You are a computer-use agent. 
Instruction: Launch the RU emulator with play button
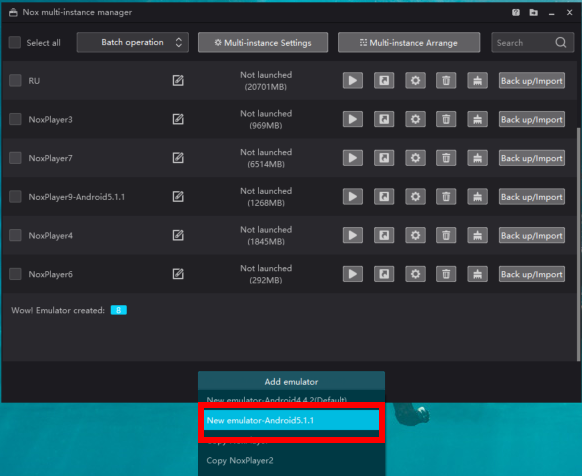click(353, 81)
